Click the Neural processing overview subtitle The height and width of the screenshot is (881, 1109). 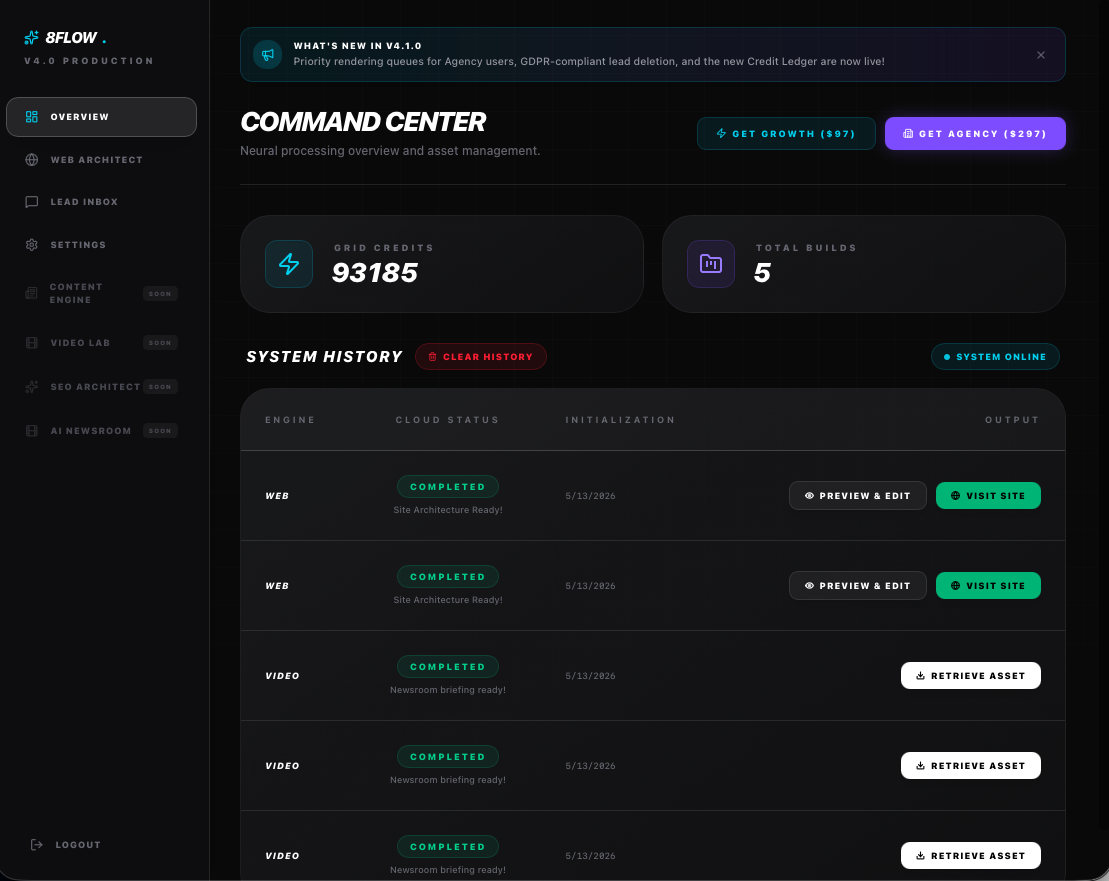point(390,151)
